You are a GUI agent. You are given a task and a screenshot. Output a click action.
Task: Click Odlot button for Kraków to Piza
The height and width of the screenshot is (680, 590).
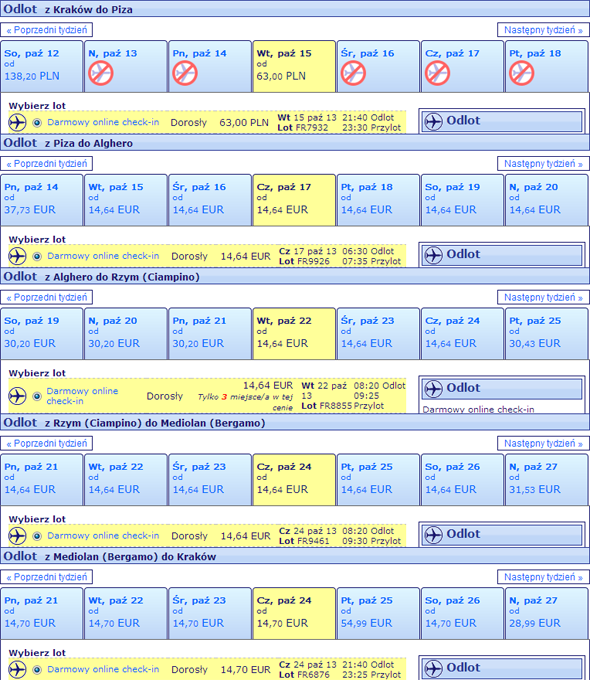(x=502, y=121)
